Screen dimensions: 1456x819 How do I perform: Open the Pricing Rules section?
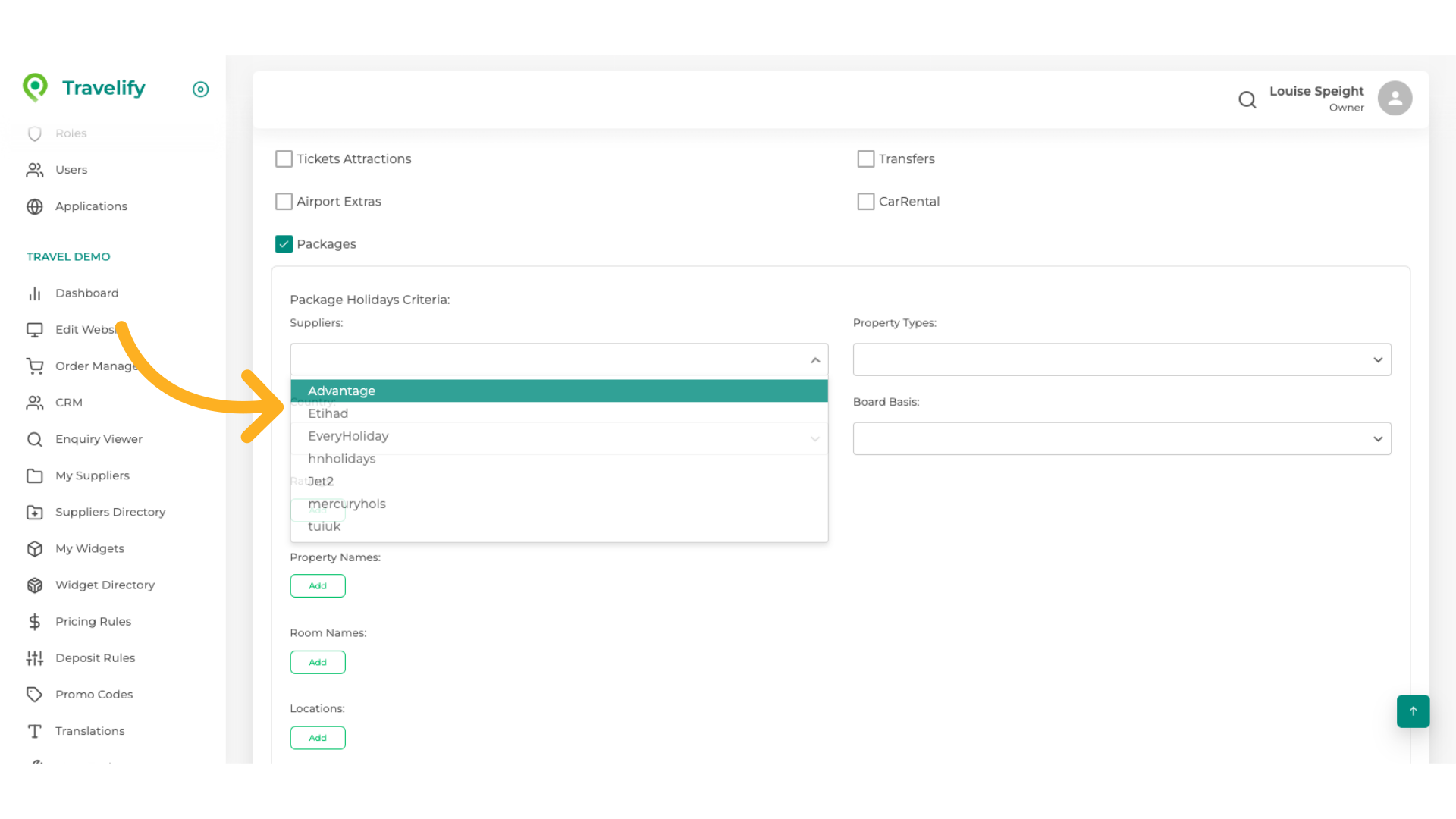tap(93, 621)
